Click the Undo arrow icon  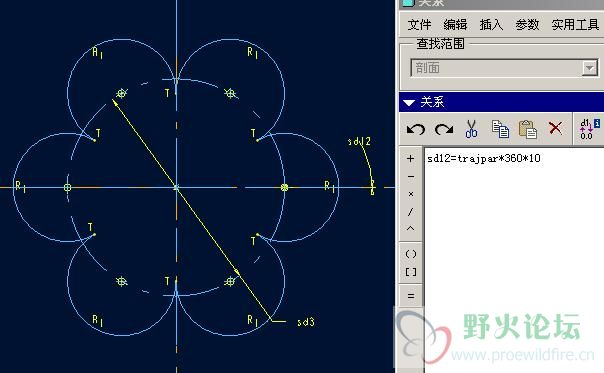[x=416, y=129]
